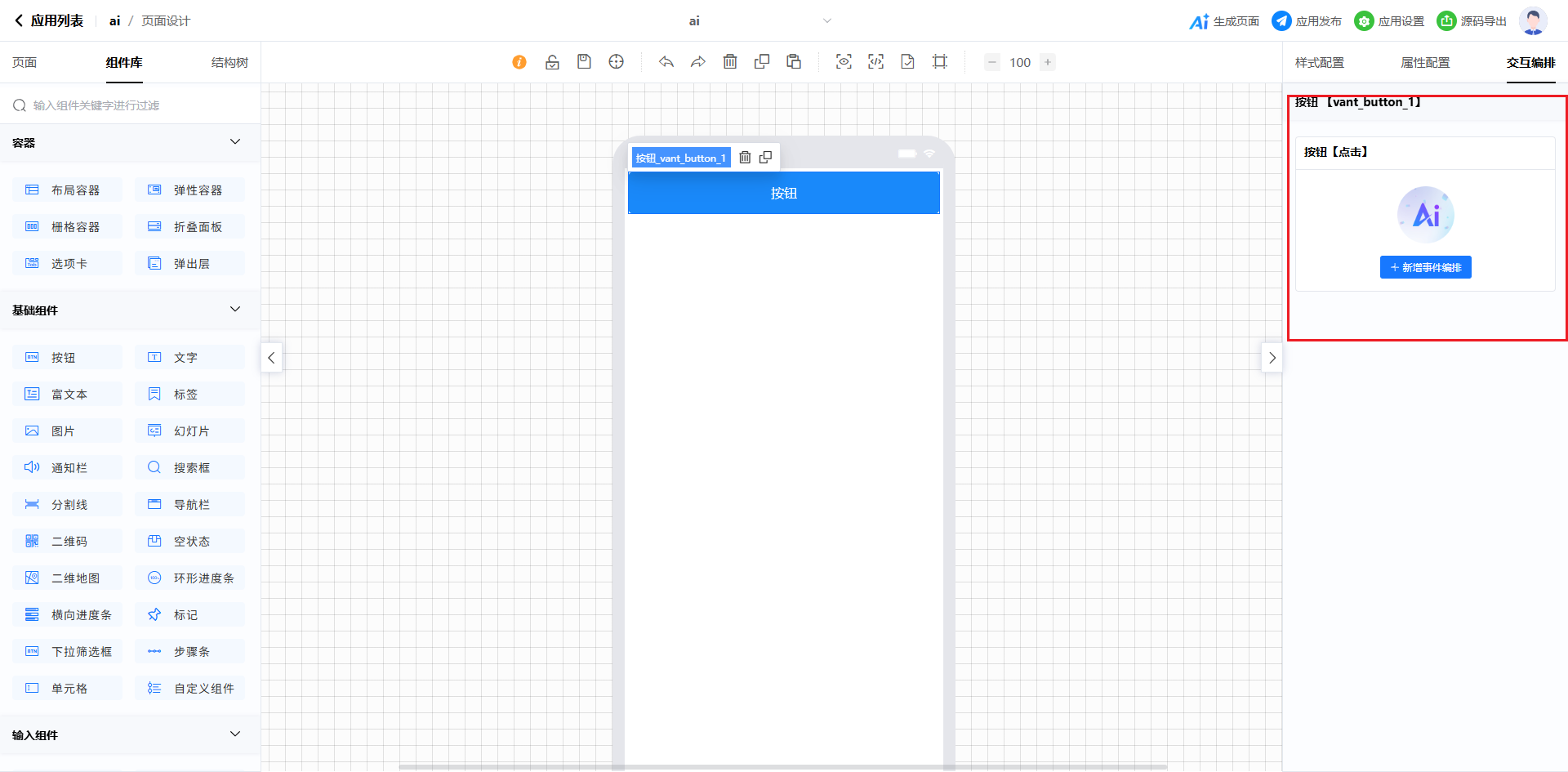Delete the selected vant_button_1 via its tag icon
Screen dimensions: 1568x772
pyautogui.click(x=745, y=158)
